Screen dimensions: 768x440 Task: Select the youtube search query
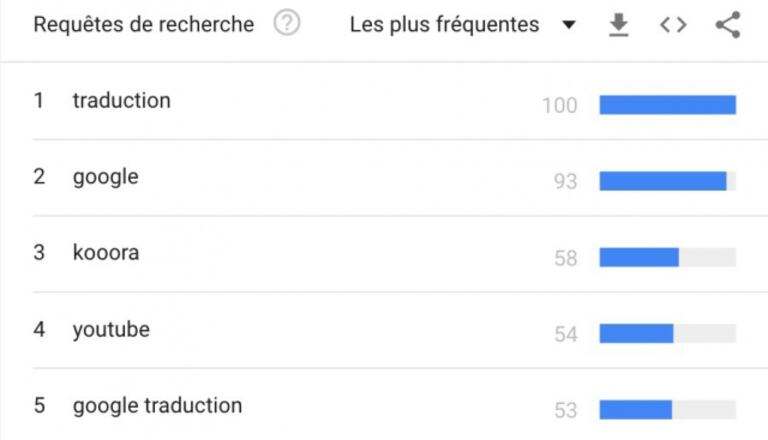(x=111, y=330)
